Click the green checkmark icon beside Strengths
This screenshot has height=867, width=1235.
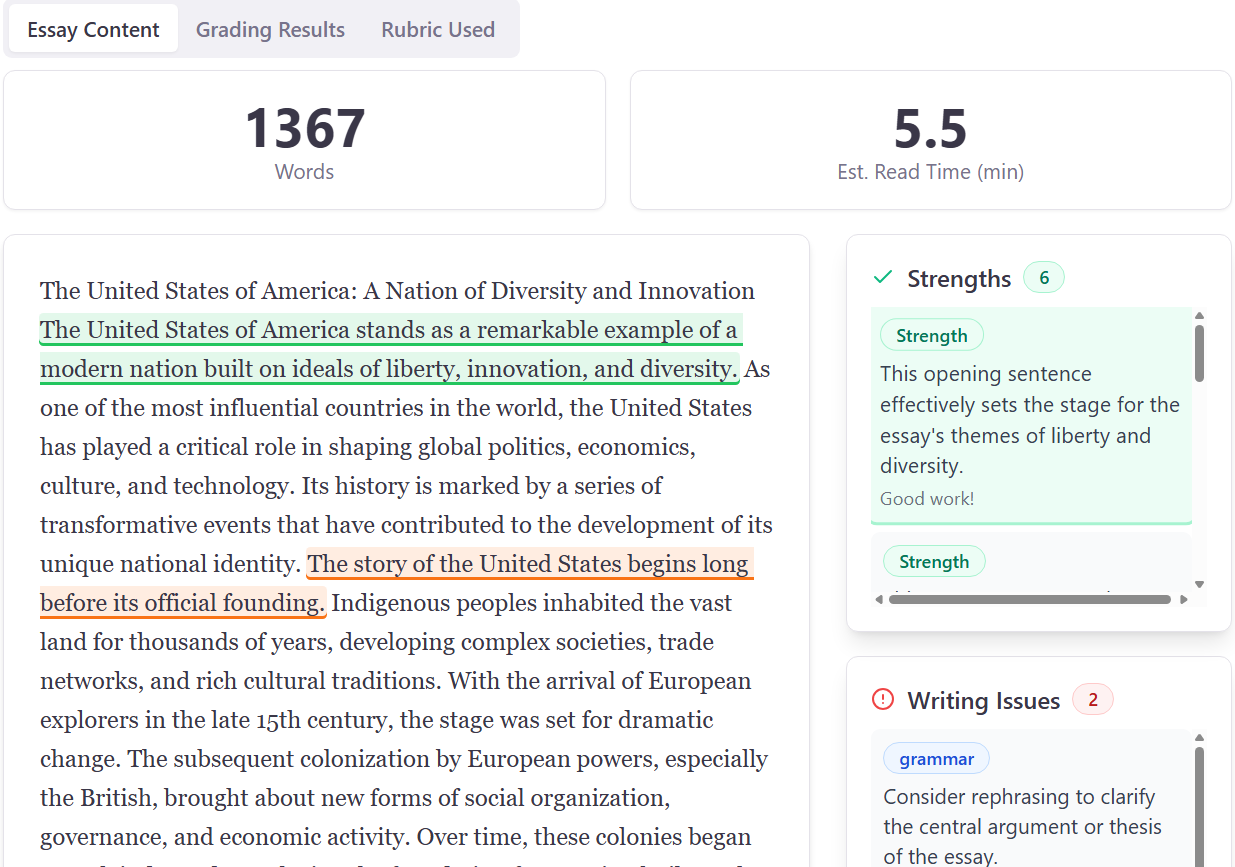(881, 277)
